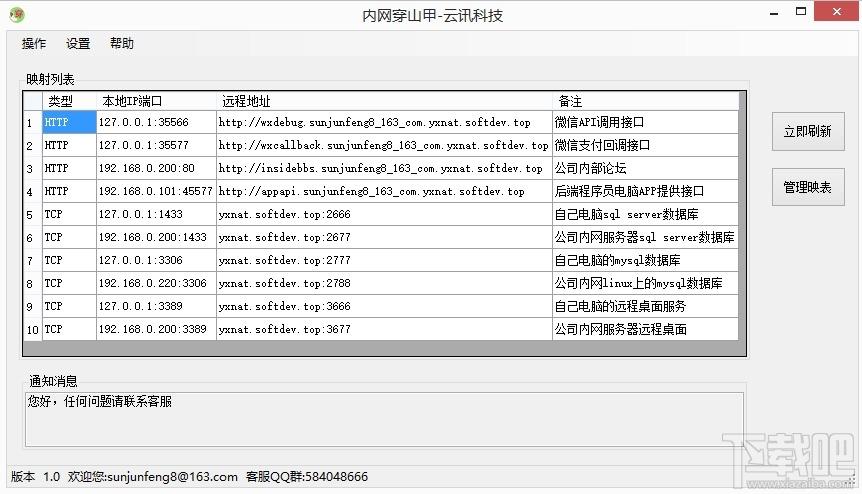Select the 公司内网服务器远程桌面 remark cell

pos(645,329)
